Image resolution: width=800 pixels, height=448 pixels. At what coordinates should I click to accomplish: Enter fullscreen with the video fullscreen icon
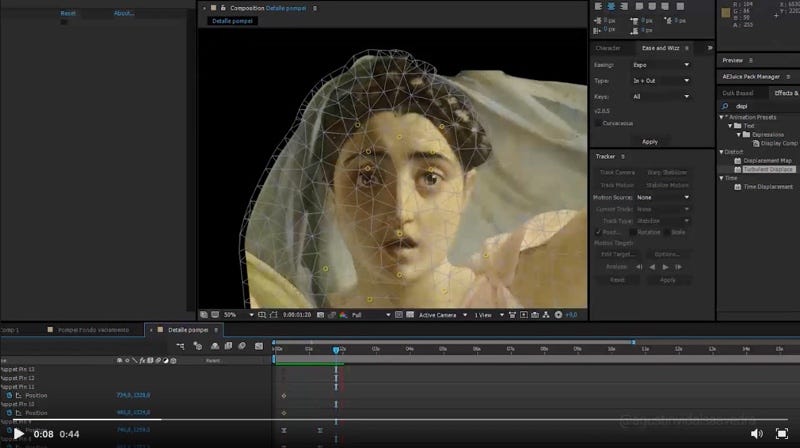click(x=782, y=434)
